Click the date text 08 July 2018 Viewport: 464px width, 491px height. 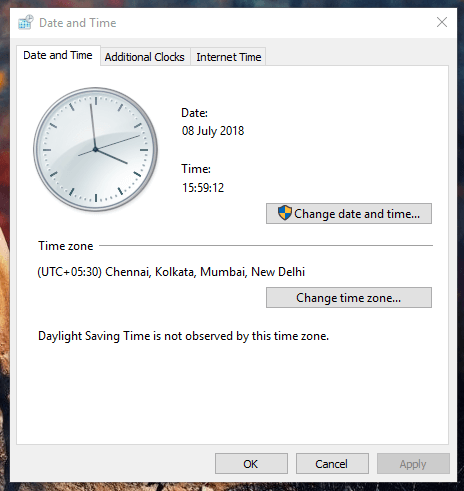point(213,131)
